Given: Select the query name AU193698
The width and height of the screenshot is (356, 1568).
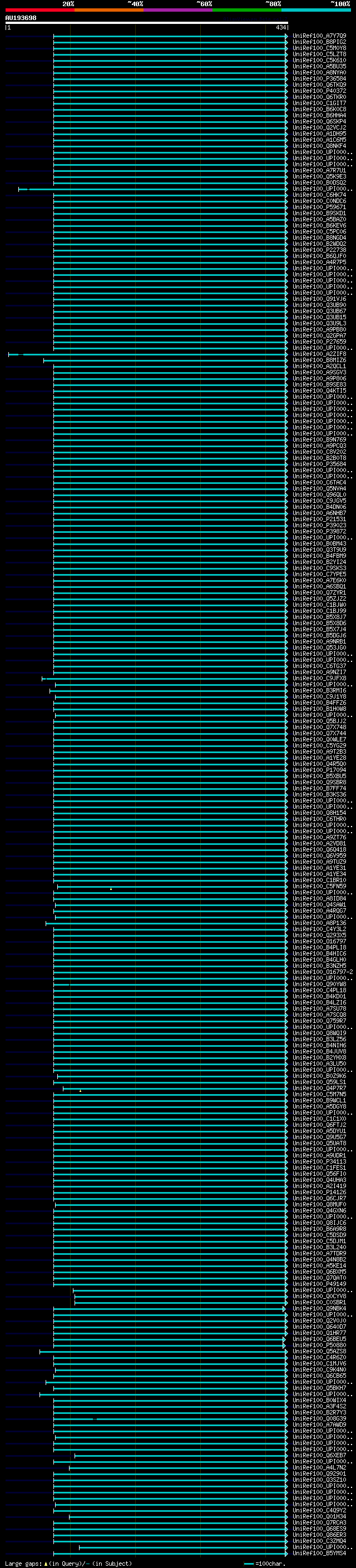Looking at the screenshot, I should pyautogui.click(x=21, y=18).
